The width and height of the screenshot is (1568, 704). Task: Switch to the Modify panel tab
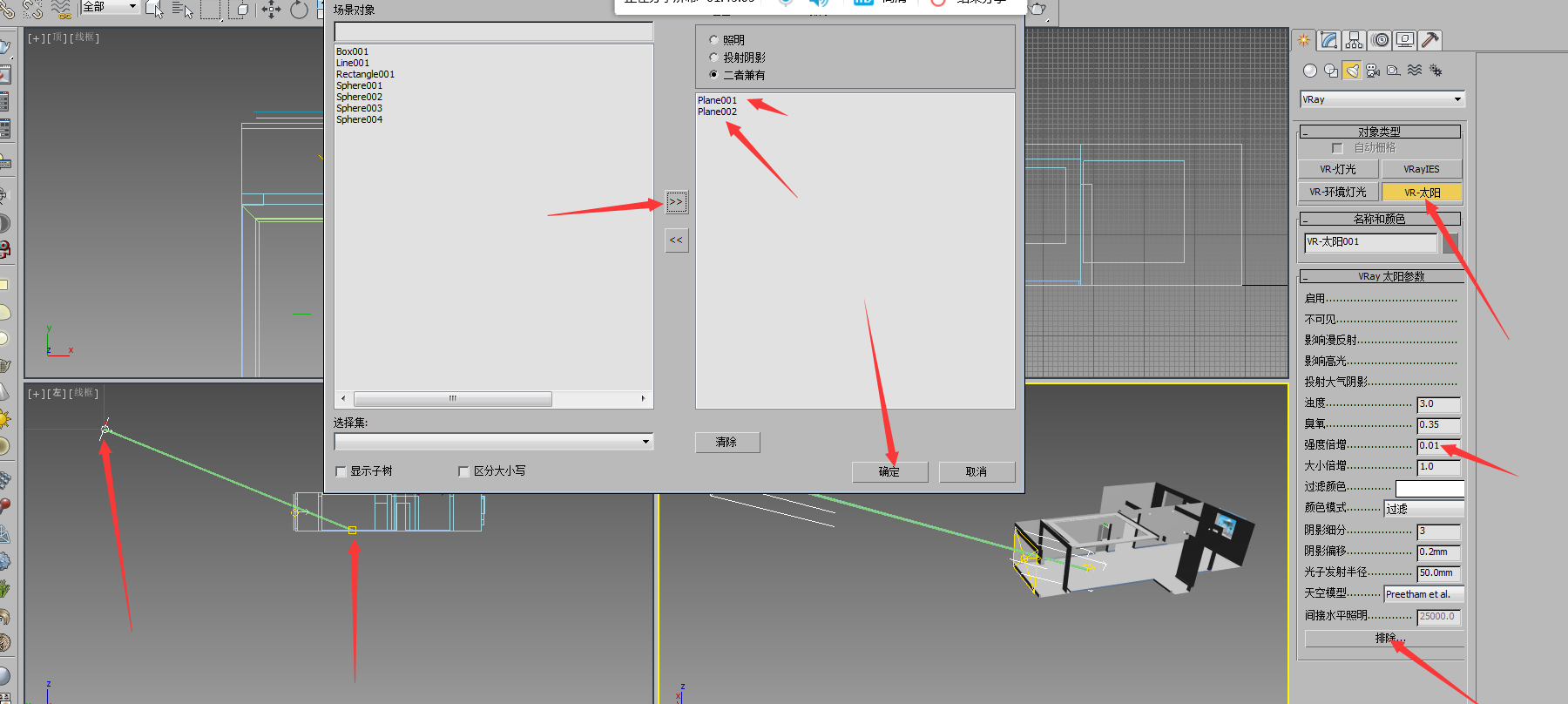coord(1328,40)
